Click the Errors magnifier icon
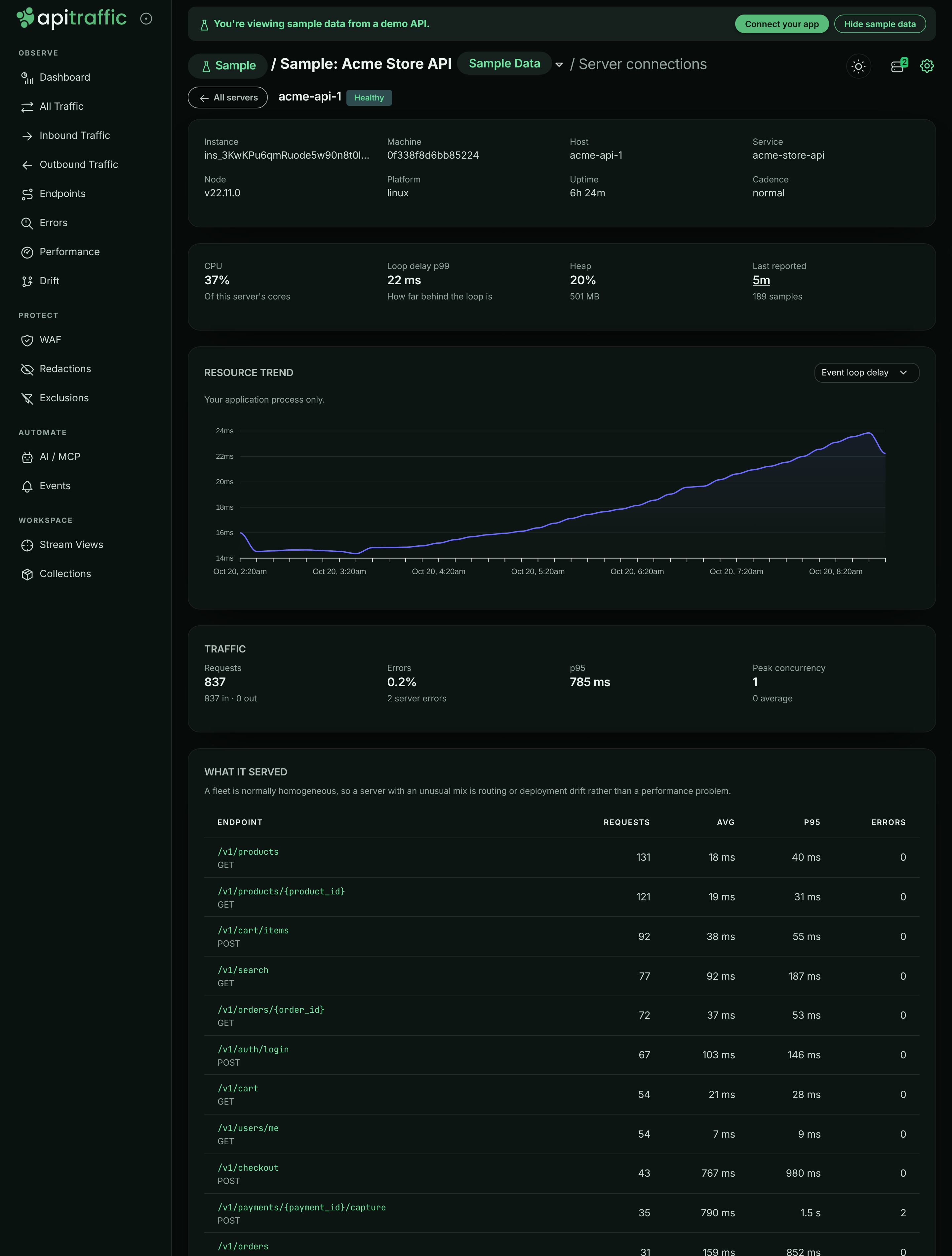 (27, 223)
